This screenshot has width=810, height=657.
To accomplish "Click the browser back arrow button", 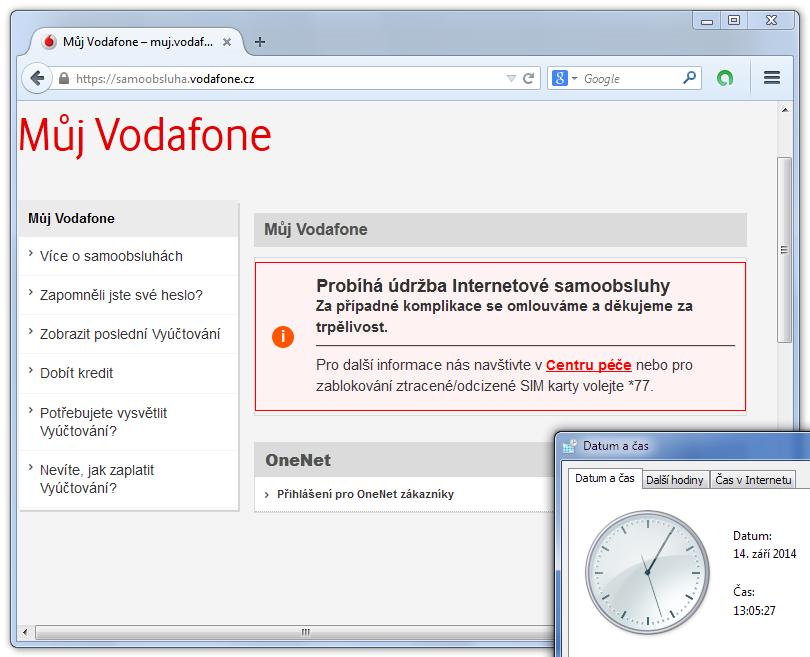I will tap(36, 78).
